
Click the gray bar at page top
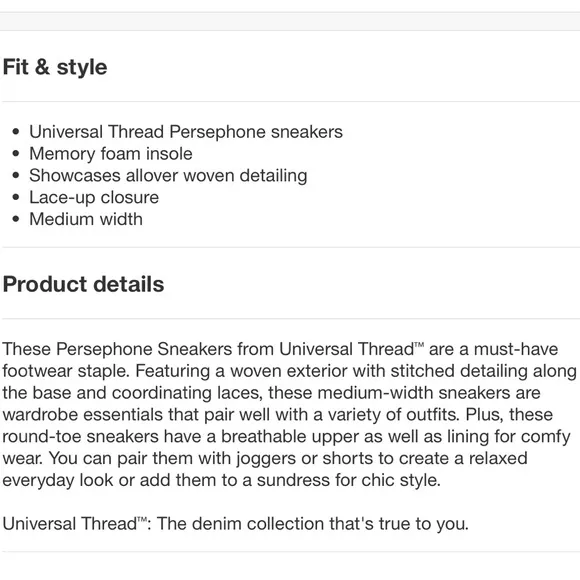coord(290,21)
